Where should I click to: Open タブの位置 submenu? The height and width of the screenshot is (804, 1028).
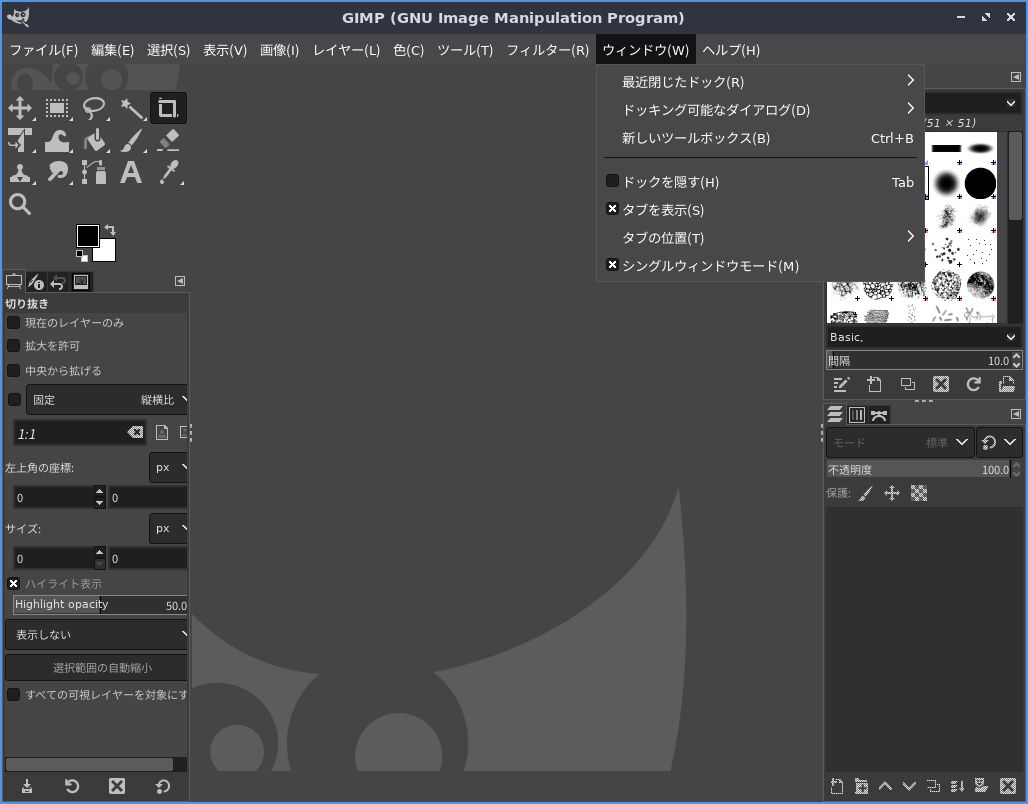pos(761,238)
